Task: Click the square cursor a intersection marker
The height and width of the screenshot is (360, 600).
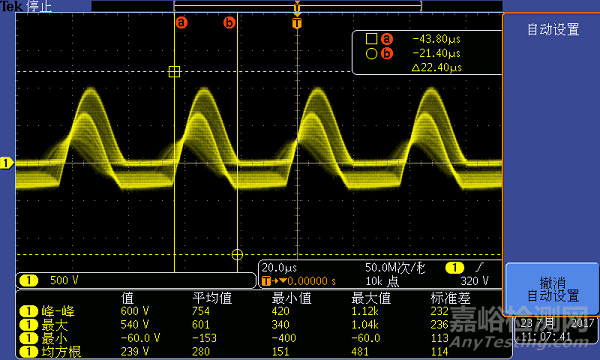Action: 174,72
